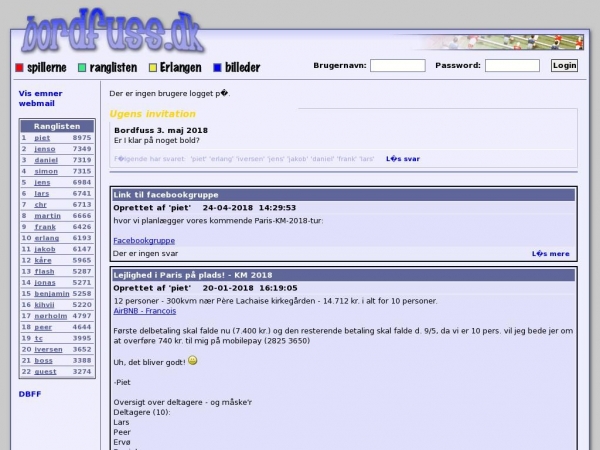This screenshot has height=450, width=600.
Task: Click Læs mere on Facebook post
Action: pos(550,254)
